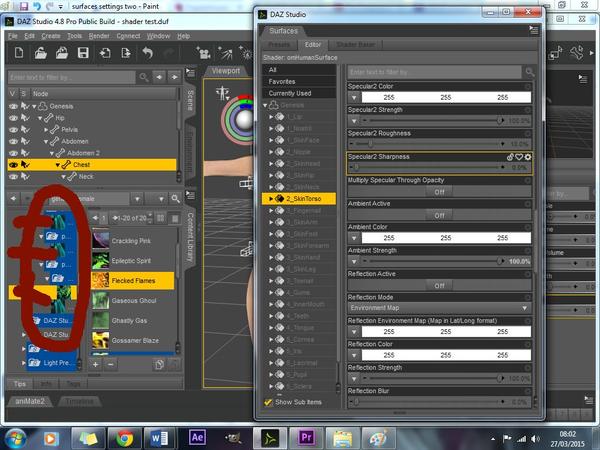Uncheck Show Sub Items checkbox
Viewport: 600px width, 450px height.
click(x=268, y=402)
